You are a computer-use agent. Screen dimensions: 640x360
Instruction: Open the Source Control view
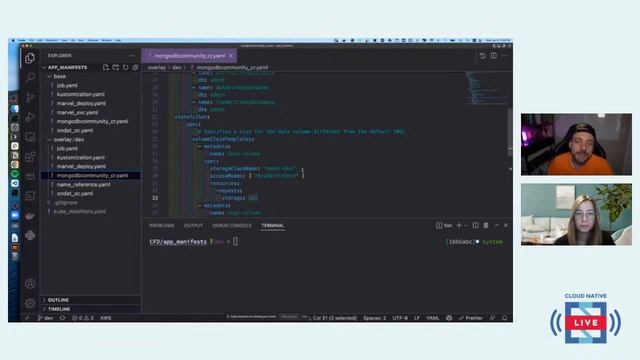click(x=30, y=97)
